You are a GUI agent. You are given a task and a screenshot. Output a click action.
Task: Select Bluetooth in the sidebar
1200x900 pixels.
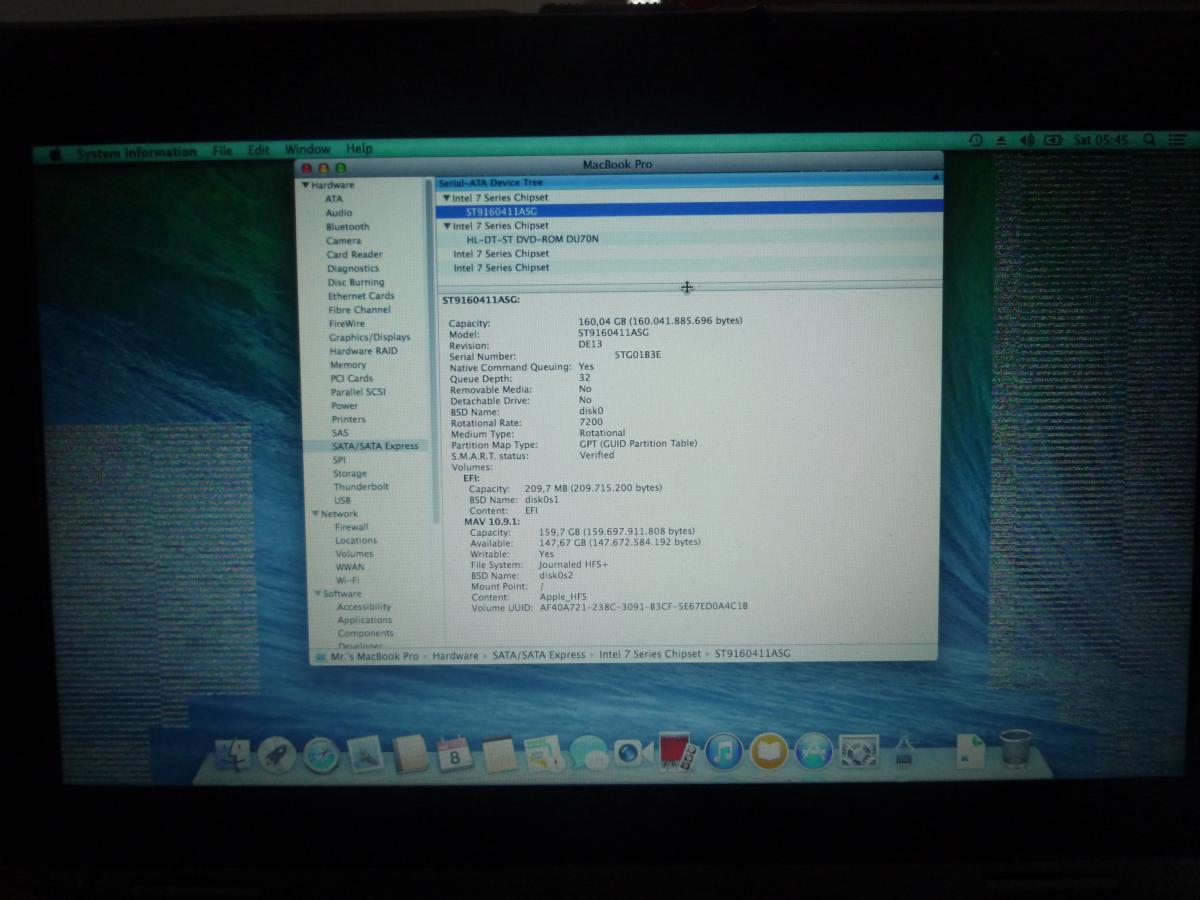(x=347, y=227)
